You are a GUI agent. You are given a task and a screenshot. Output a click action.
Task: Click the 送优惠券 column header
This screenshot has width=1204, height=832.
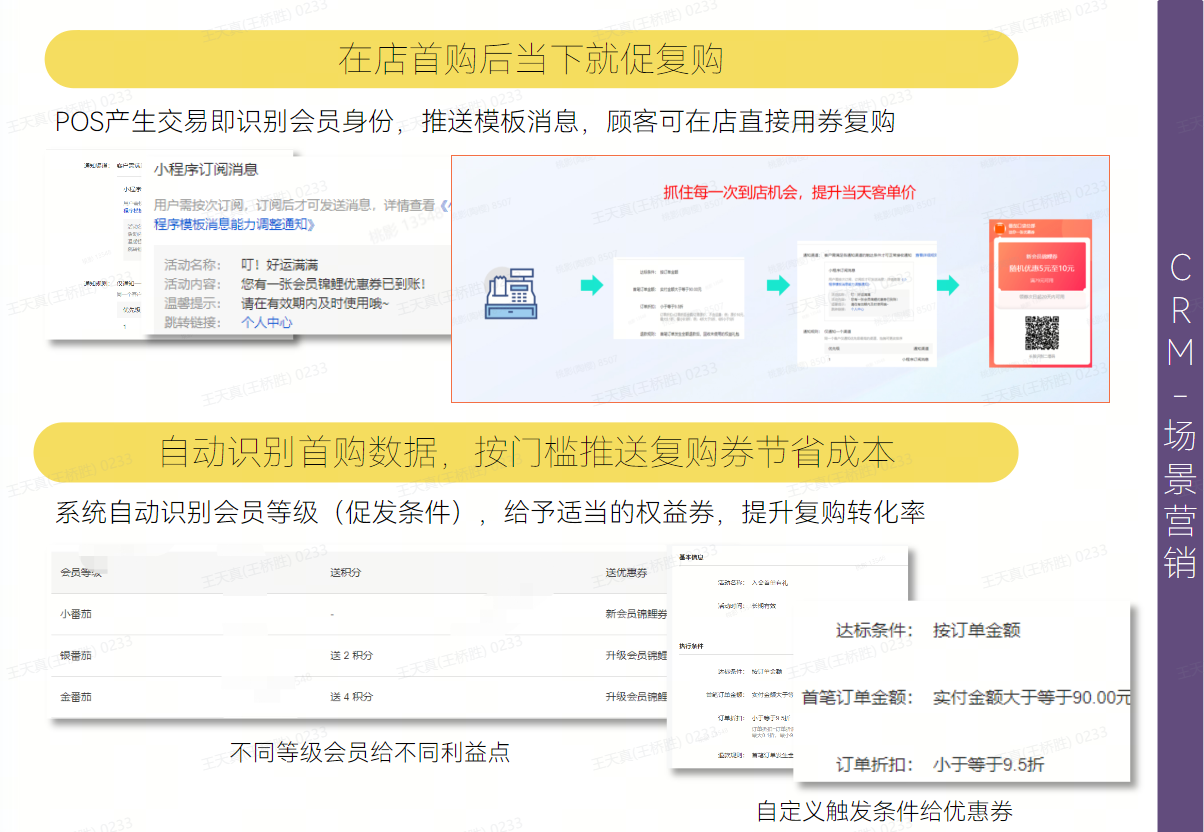click(x=626, y=572)
